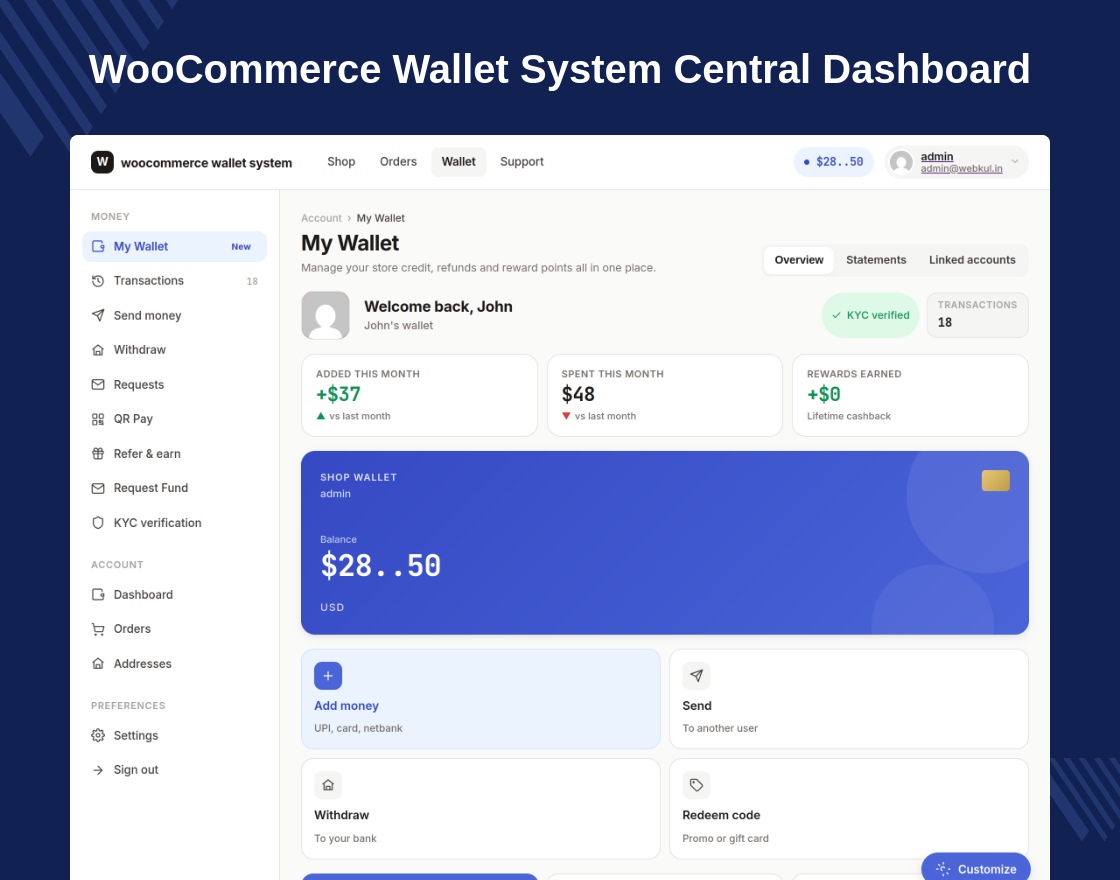Click the Transactions 18 count box
The width and height of the screenshot is (1120, 880).
[977, 315]
